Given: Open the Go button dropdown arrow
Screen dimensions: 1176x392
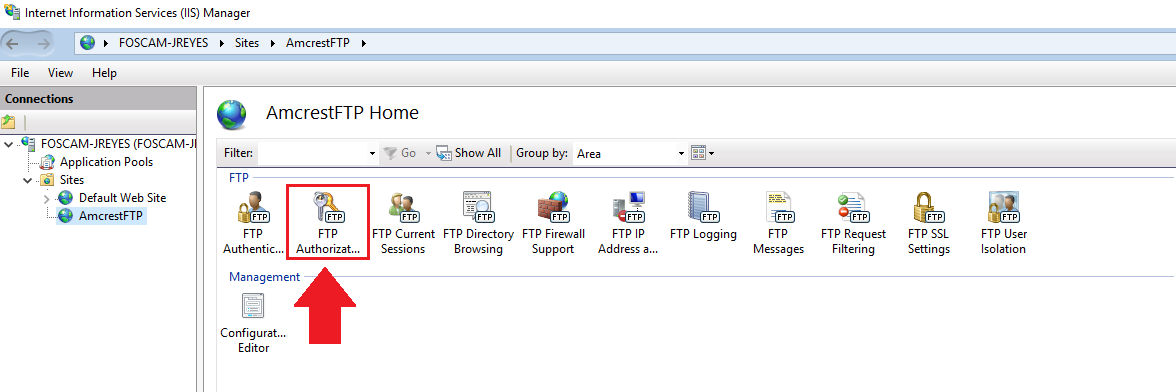Looking at the screenshot, I should 428,153.
